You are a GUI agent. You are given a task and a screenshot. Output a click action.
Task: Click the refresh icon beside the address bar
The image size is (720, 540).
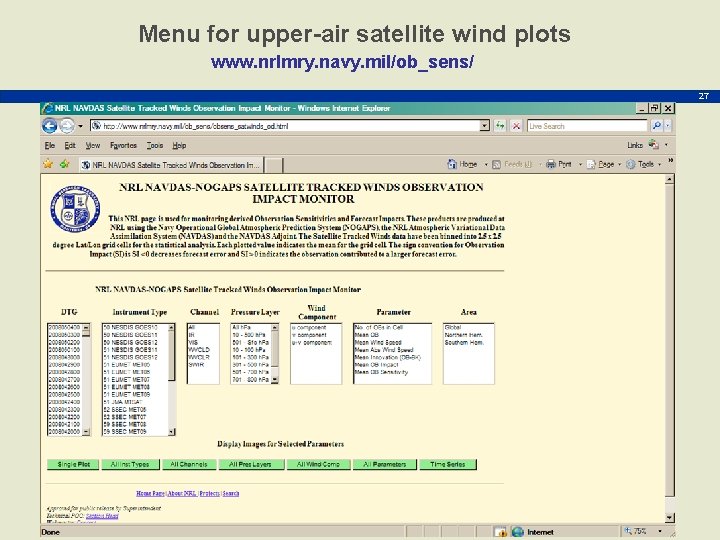pos(500,126)
